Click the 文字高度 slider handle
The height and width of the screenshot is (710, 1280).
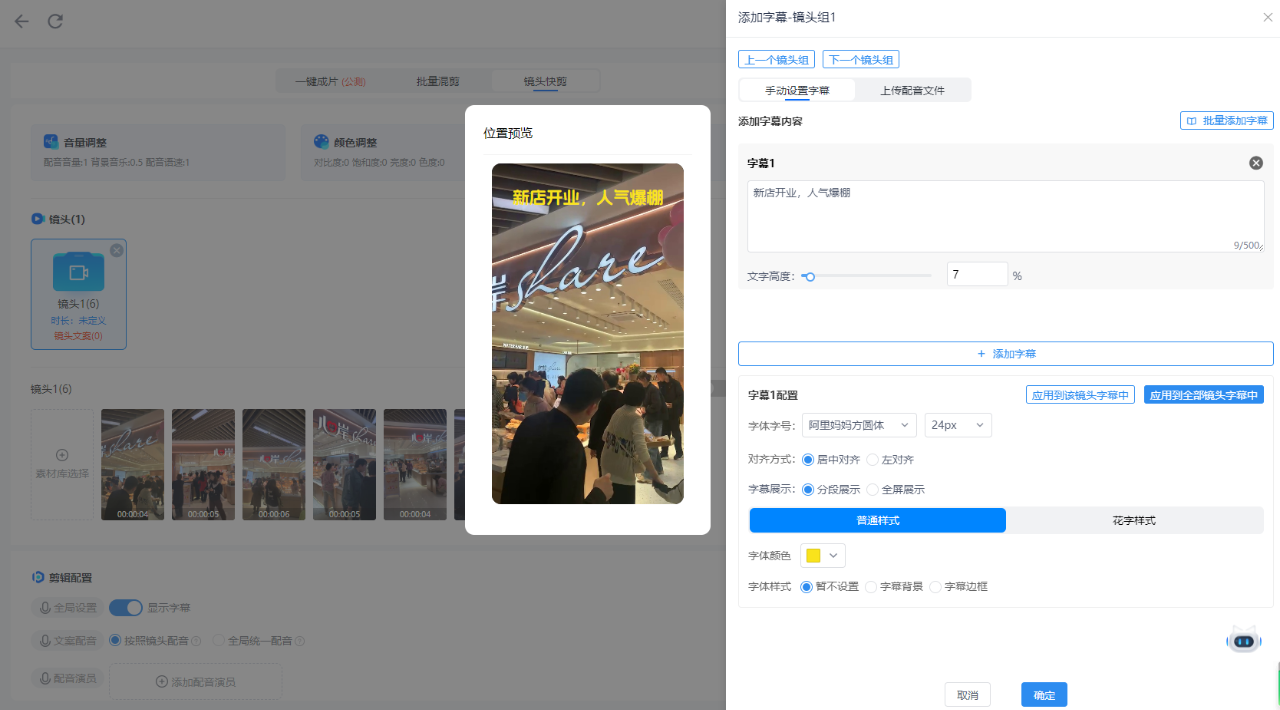(x=810, y=277)
